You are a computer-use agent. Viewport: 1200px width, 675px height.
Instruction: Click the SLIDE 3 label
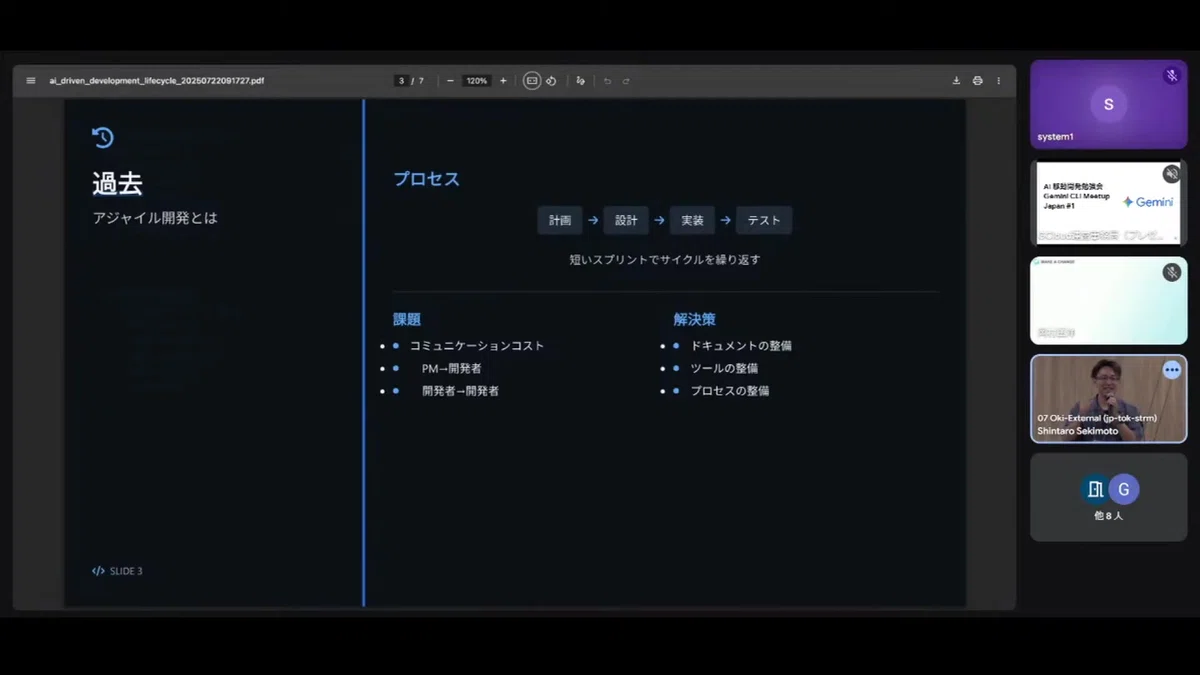point(126,571)
